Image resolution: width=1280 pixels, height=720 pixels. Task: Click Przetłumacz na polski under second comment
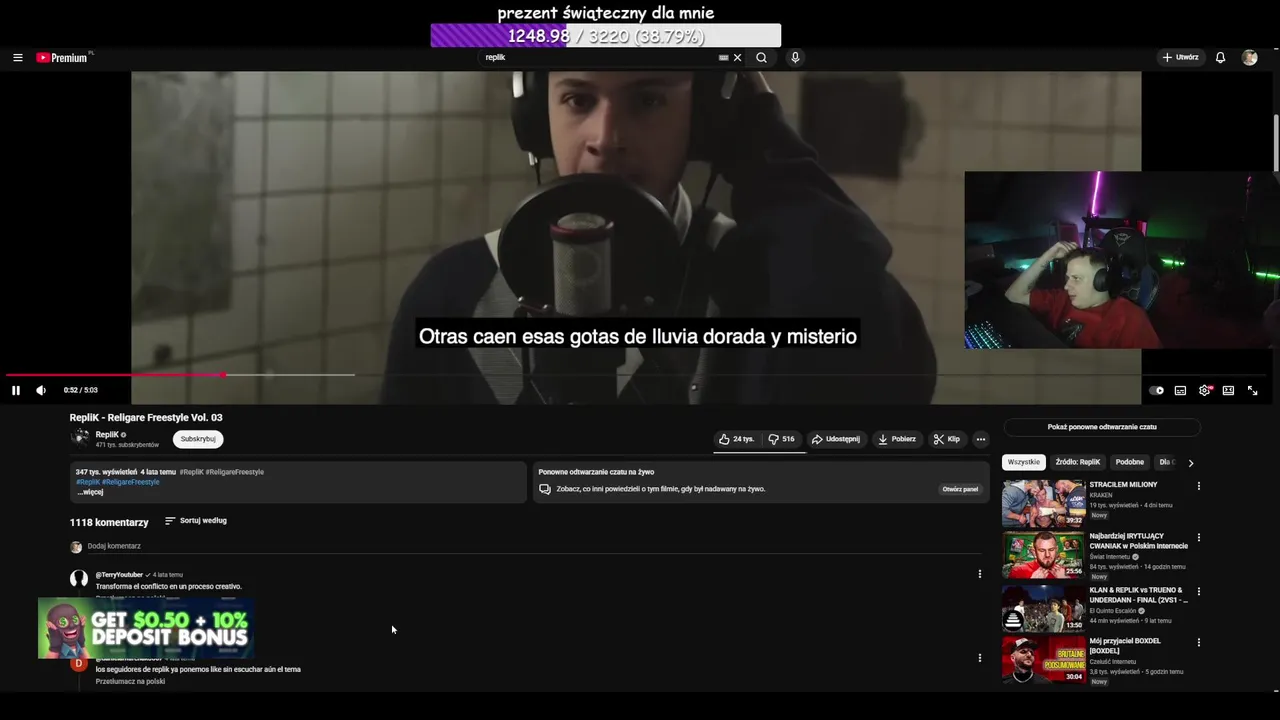[130, 681]
